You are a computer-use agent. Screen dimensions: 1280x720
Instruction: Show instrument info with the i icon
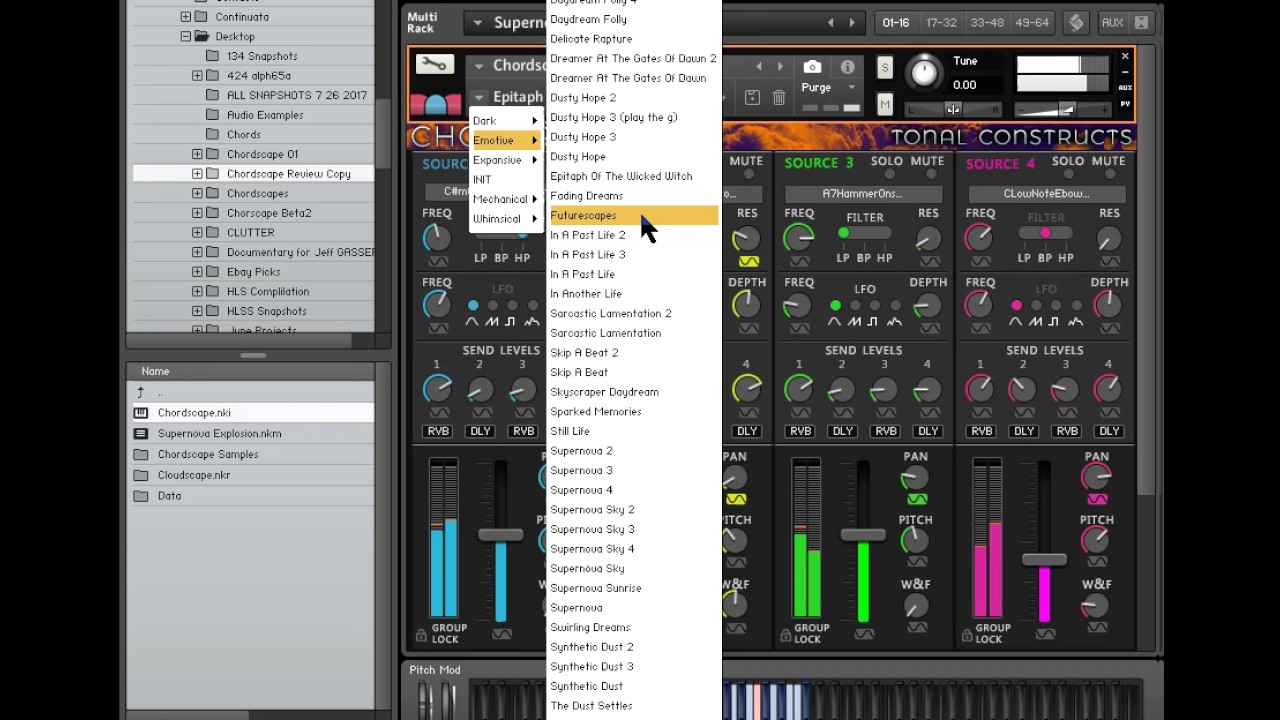coord(848,67)
